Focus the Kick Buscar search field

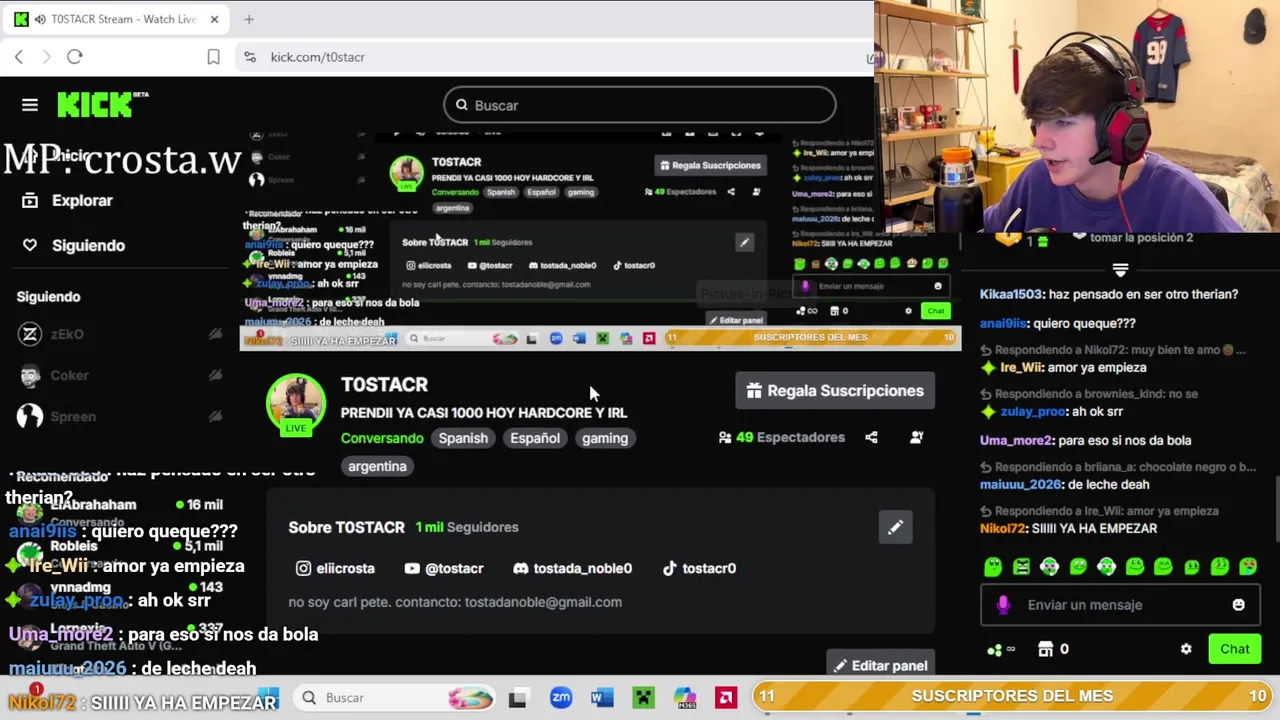pos(640,105)
